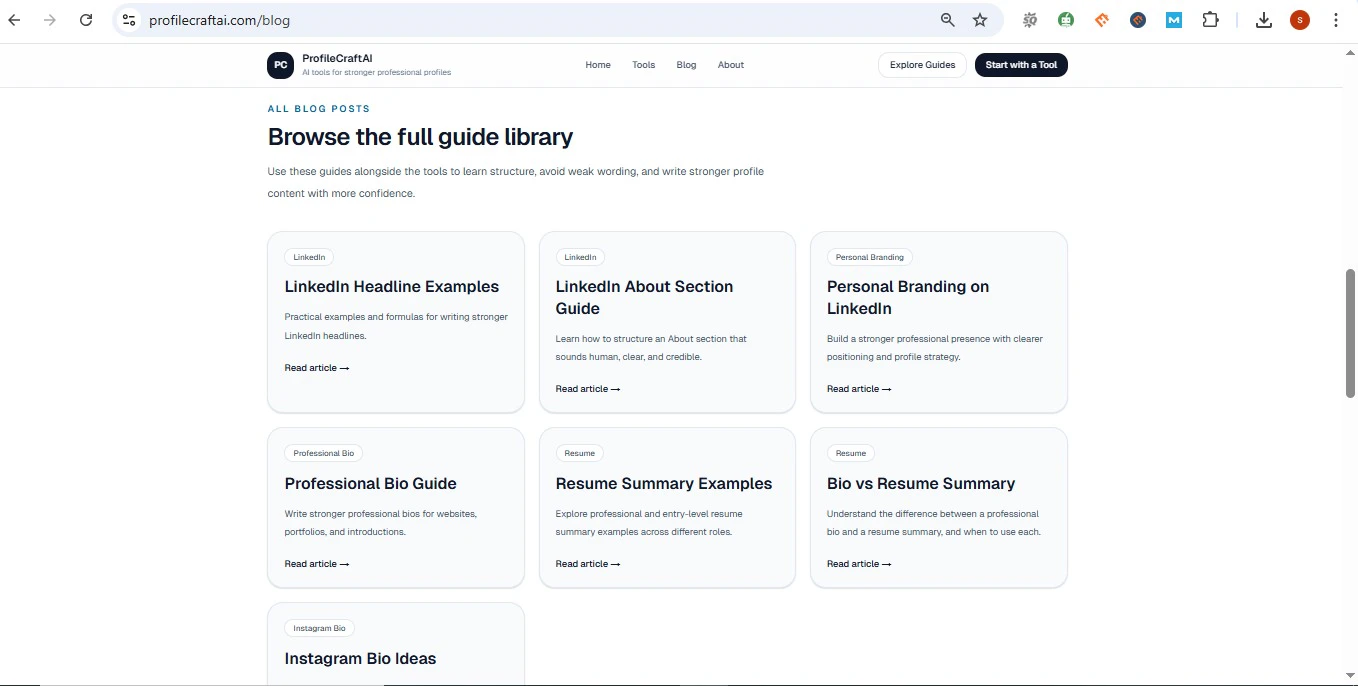The height and width of the screenshot is (686, 1358).
Task: Click Resume tag on Bio vs Resume Summary card
Action: (x=851, y=453)
